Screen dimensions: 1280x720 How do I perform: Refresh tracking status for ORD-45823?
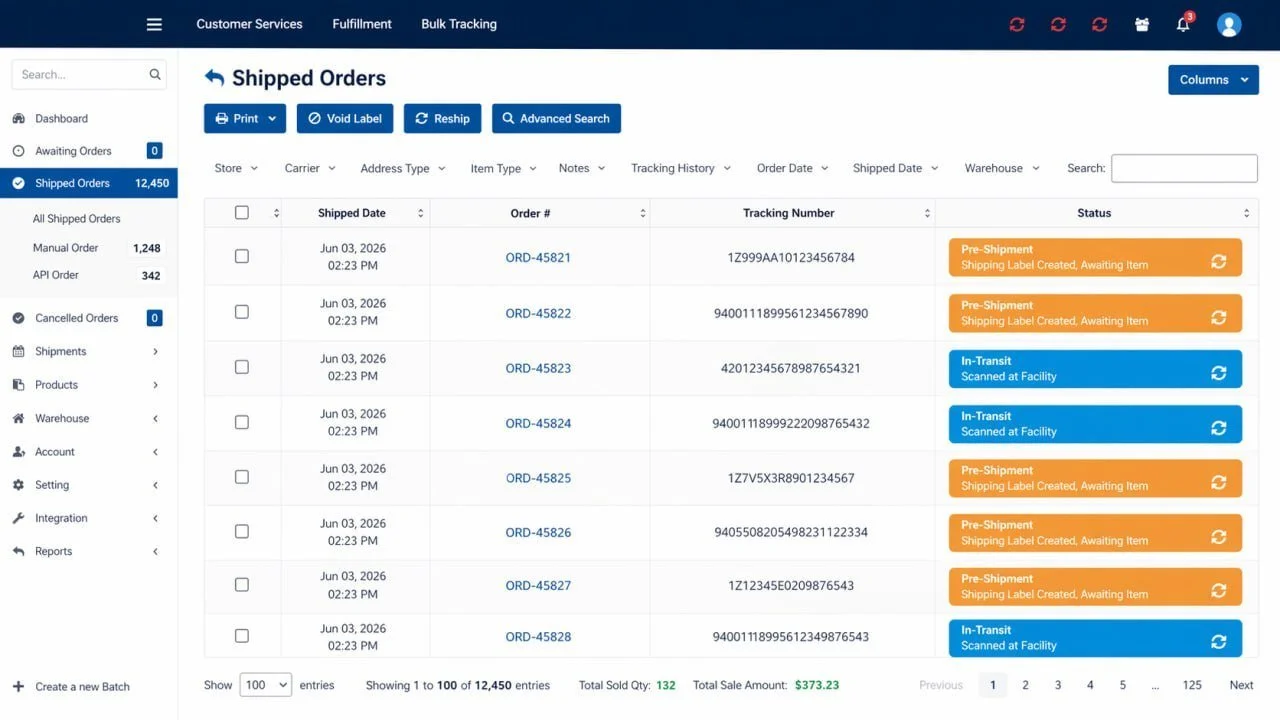point(1218,372)
